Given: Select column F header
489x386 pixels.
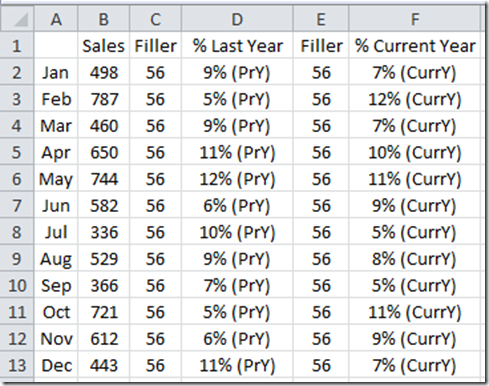Looking at the screenshot, I should click(415, 19).
